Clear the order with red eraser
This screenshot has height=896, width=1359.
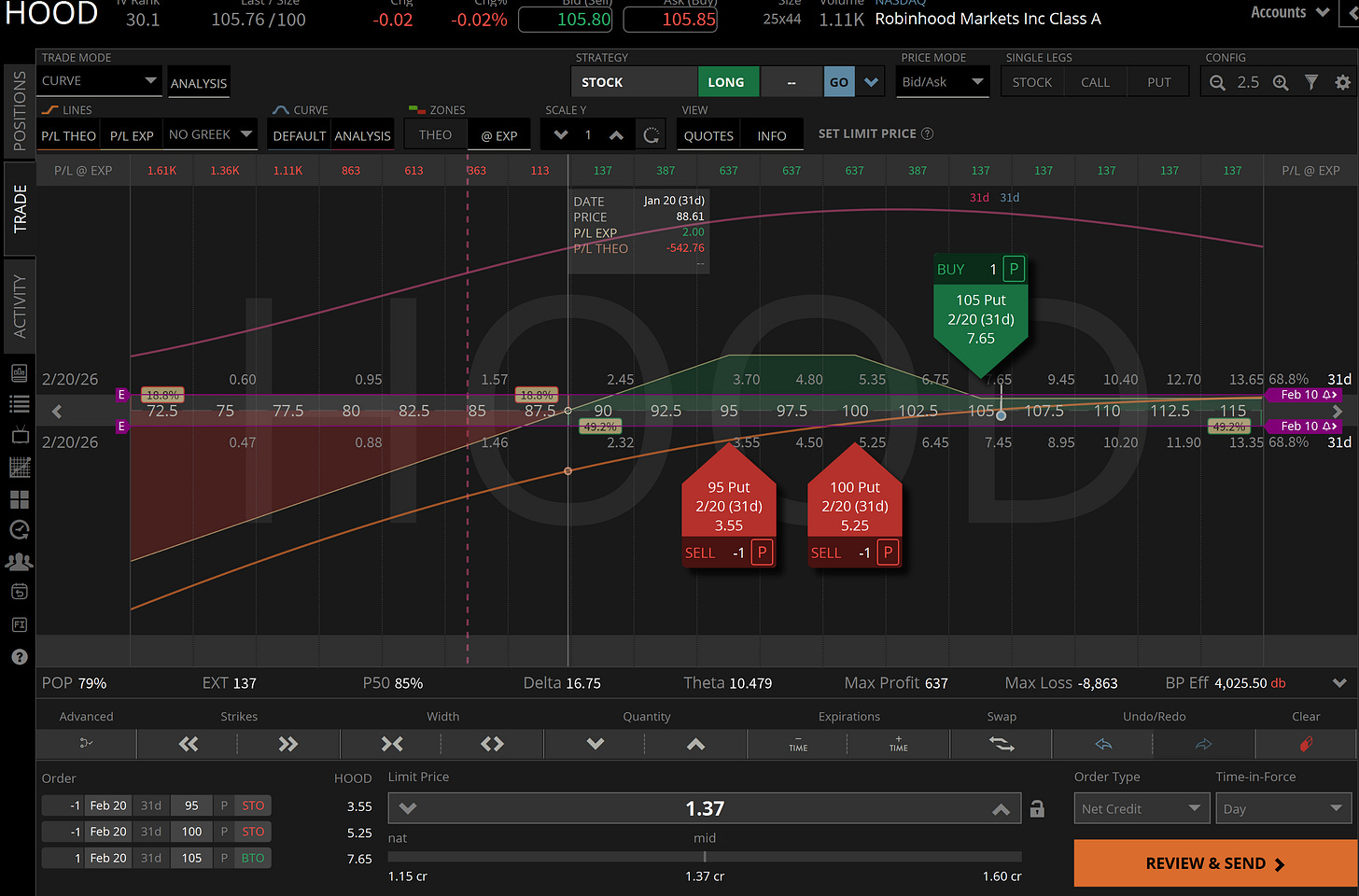pos(1306,744)
